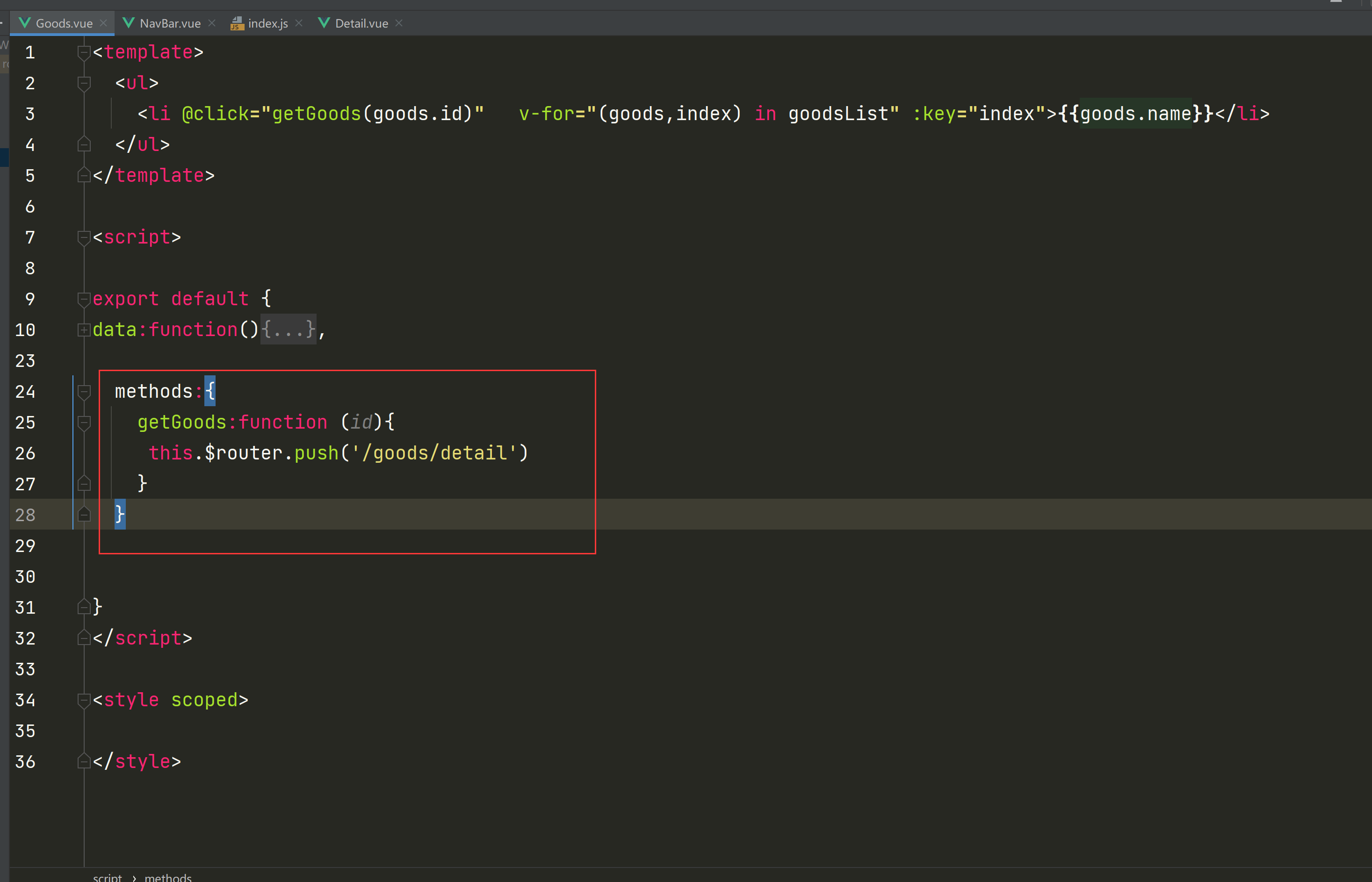Click line number 26 in the gutter
This screenshot has width=1372, height=882.
point(25,453)
